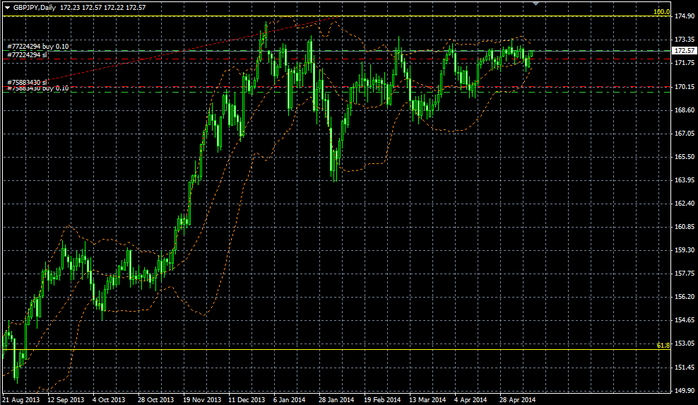Viewport: 698px width, 405px height.
Task: Click the Fibonacci 61.8 level label
Action: [663, 345]
